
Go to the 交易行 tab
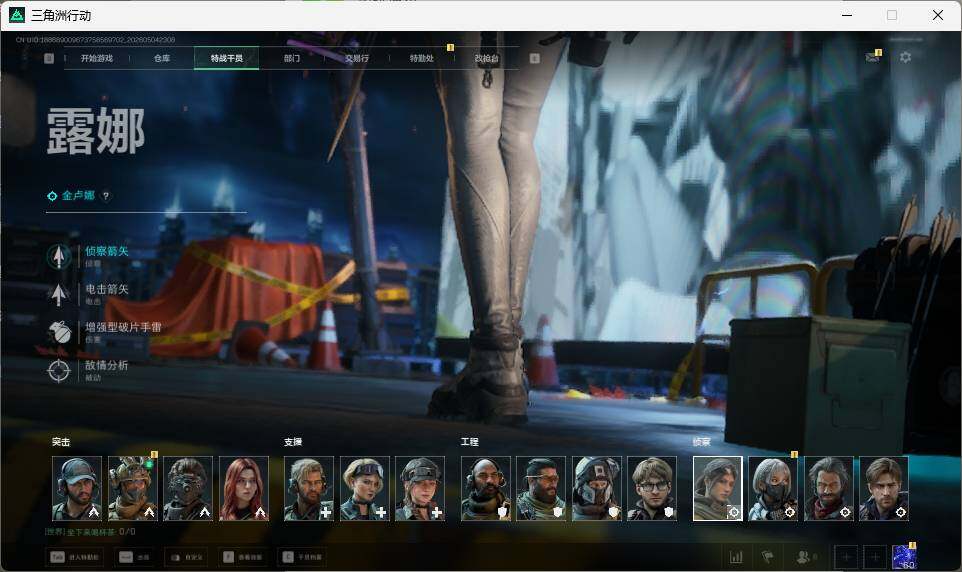(x=356, y=58)
